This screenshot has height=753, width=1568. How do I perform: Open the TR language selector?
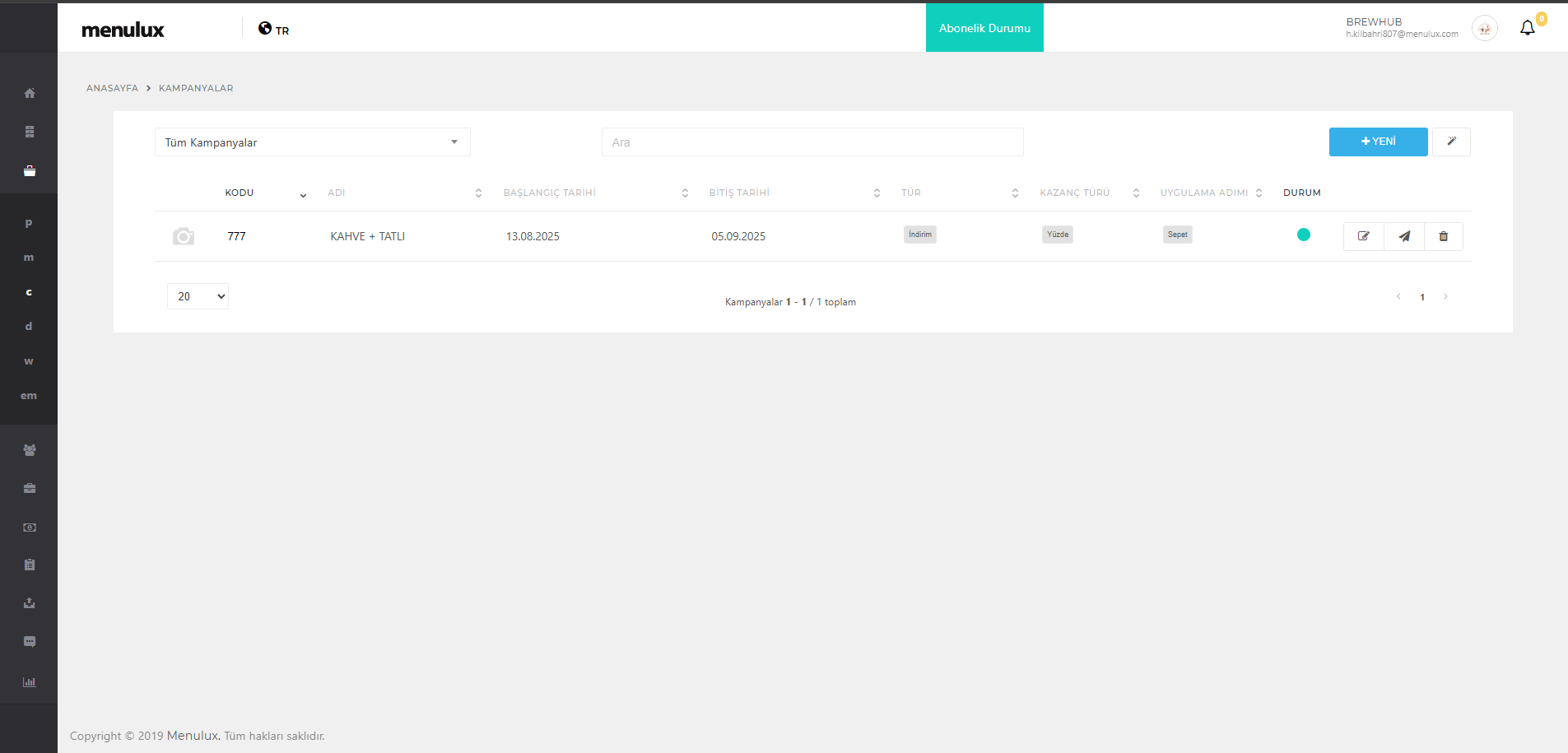[273, 30]
